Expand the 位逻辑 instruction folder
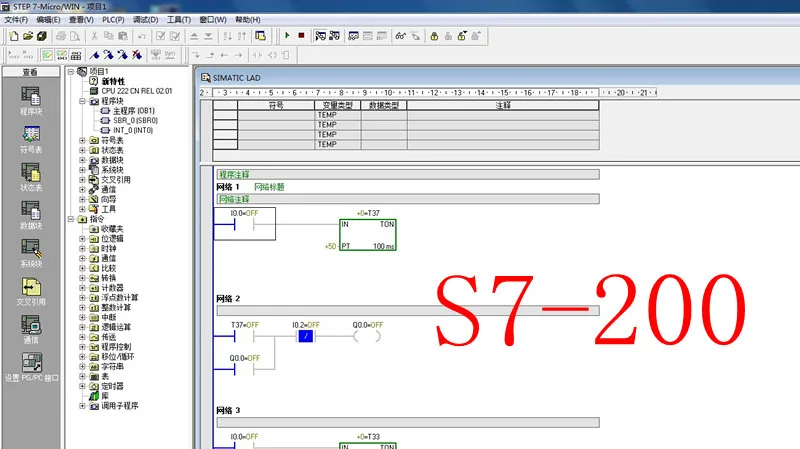This screenshot has height=449, width=800. pyautogui.click(x=82, y=238)
